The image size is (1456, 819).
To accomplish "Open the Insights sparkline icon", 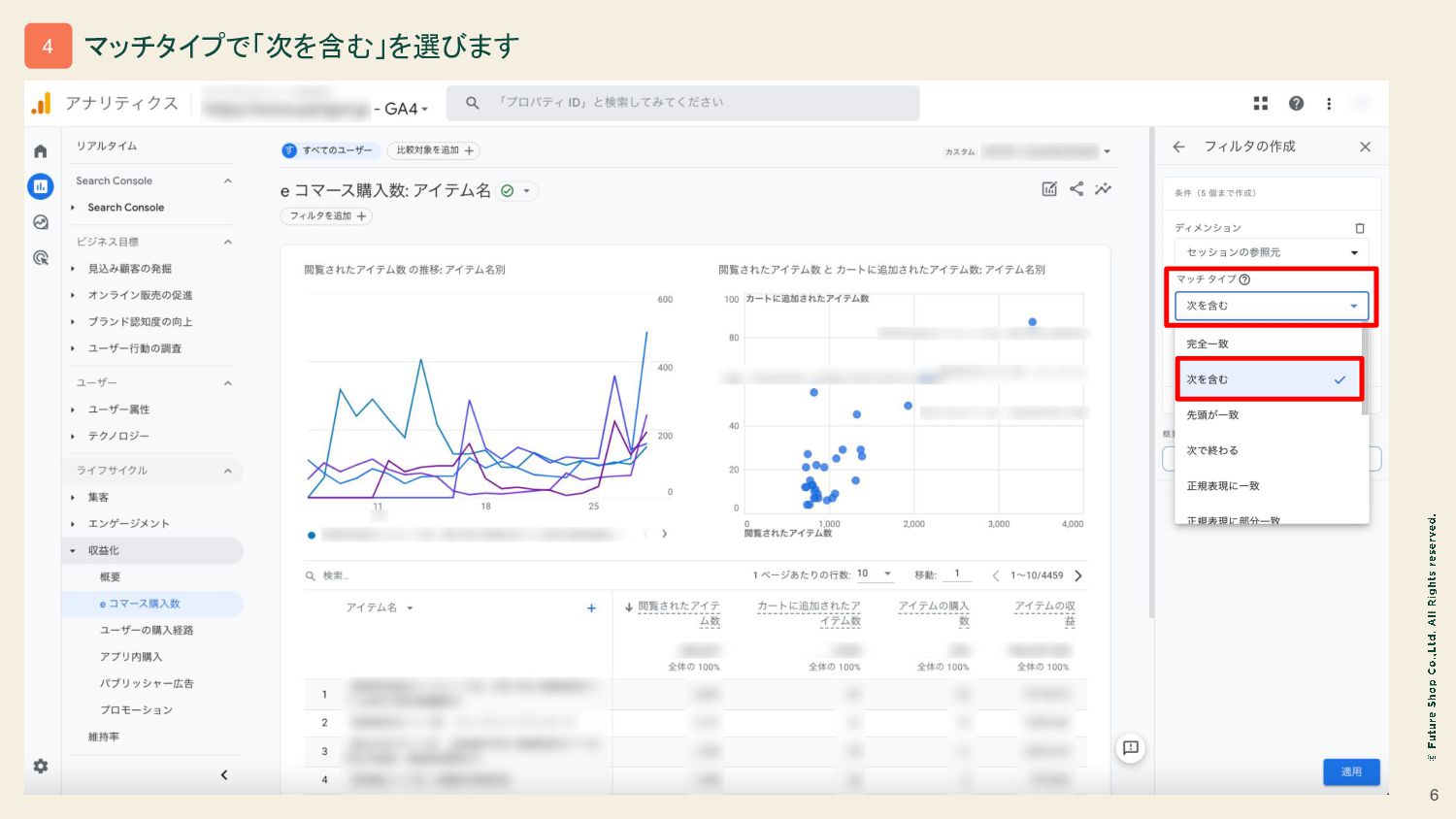I will [x=1103, y=189].
